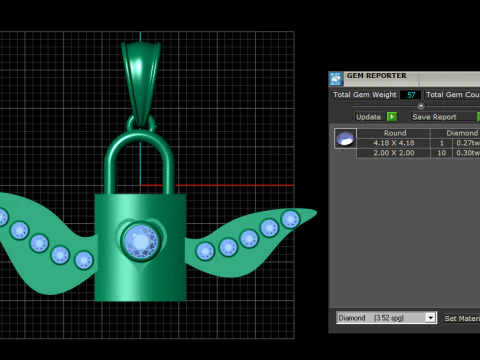
Task: Click the Diamond (3.52 spg) combo box
Action: click(386, 318)
